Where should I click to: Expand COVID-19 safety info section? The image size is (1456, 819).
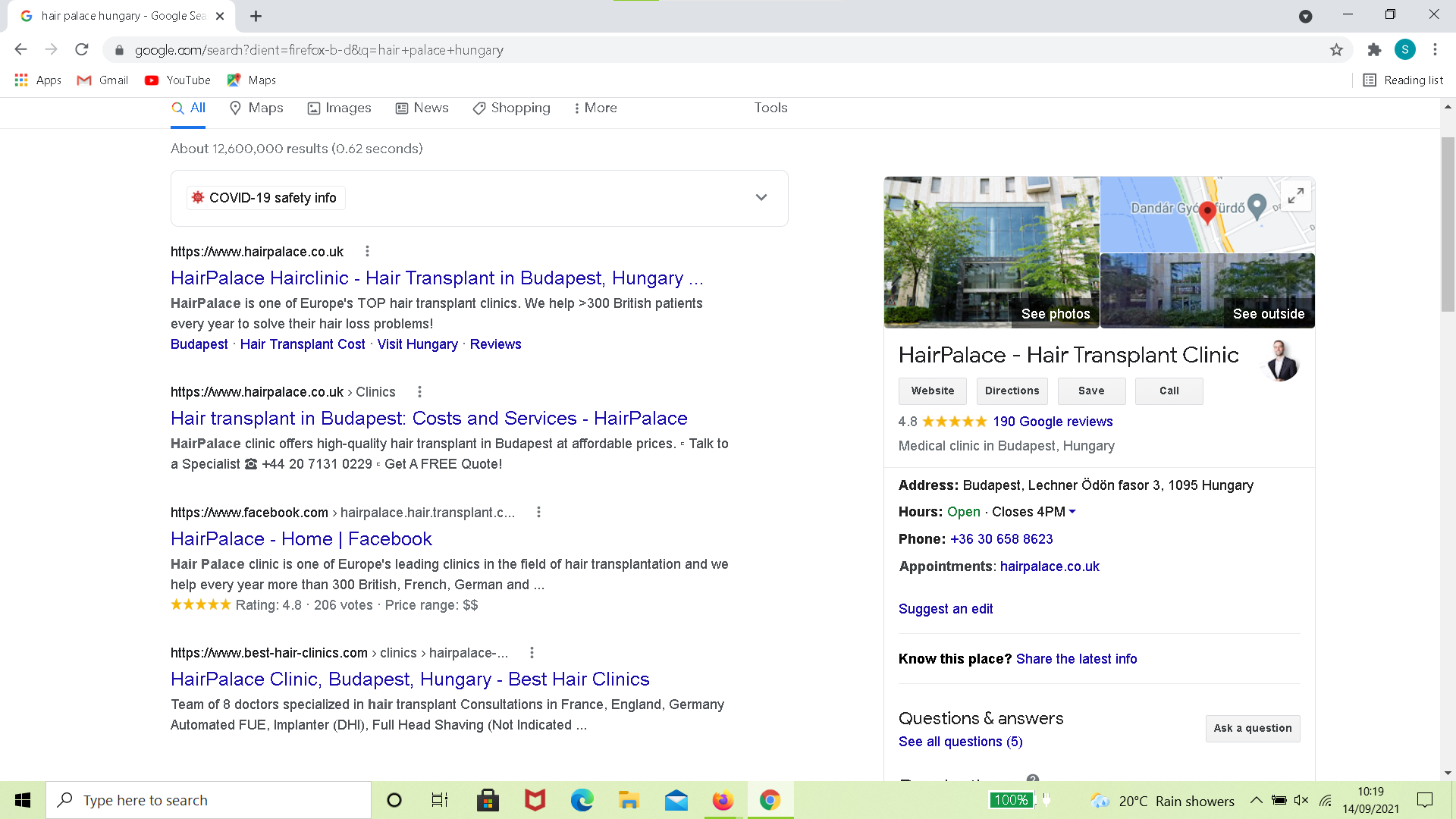pos(761,198)
